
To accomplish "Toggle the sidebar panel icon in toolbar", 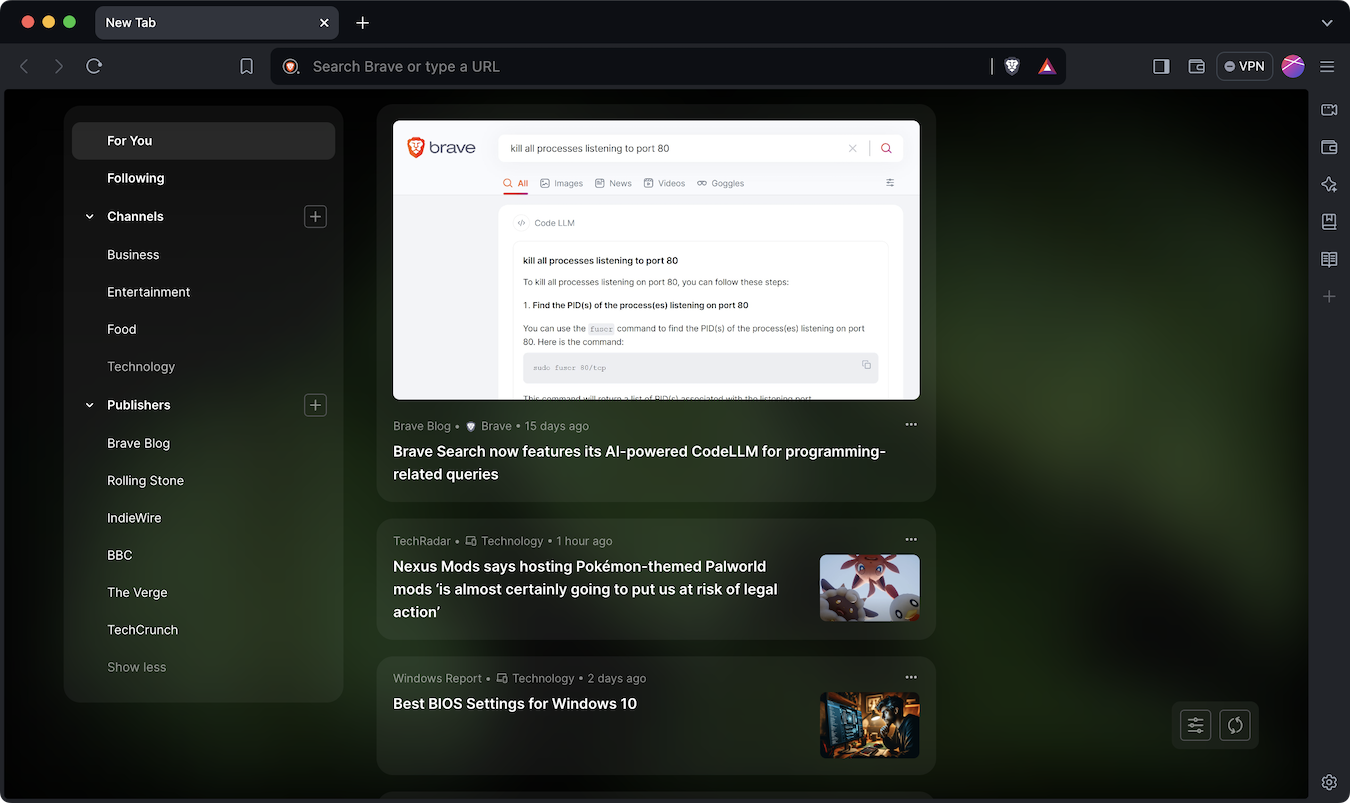I will pos(1161,66).
